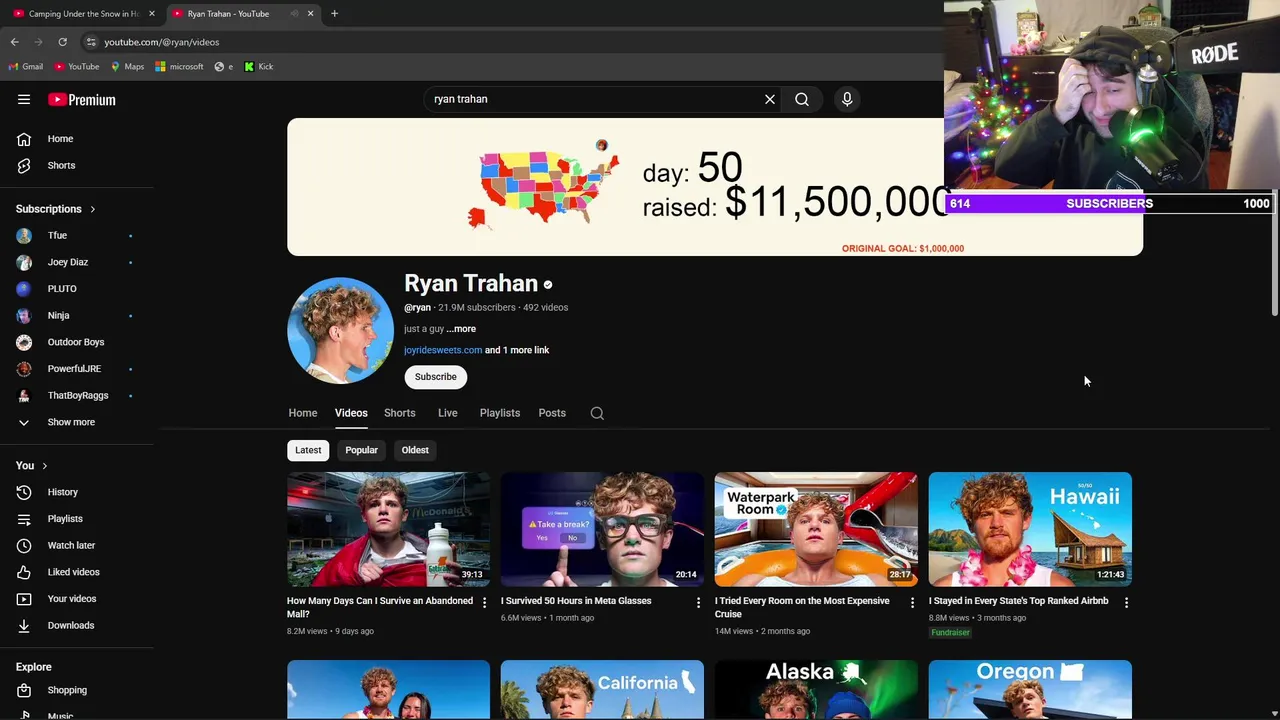Viewport: 1280px width, 720px height.
Task: Click the Fundraiser badge under Airbnb video
Action: point(950,632)
